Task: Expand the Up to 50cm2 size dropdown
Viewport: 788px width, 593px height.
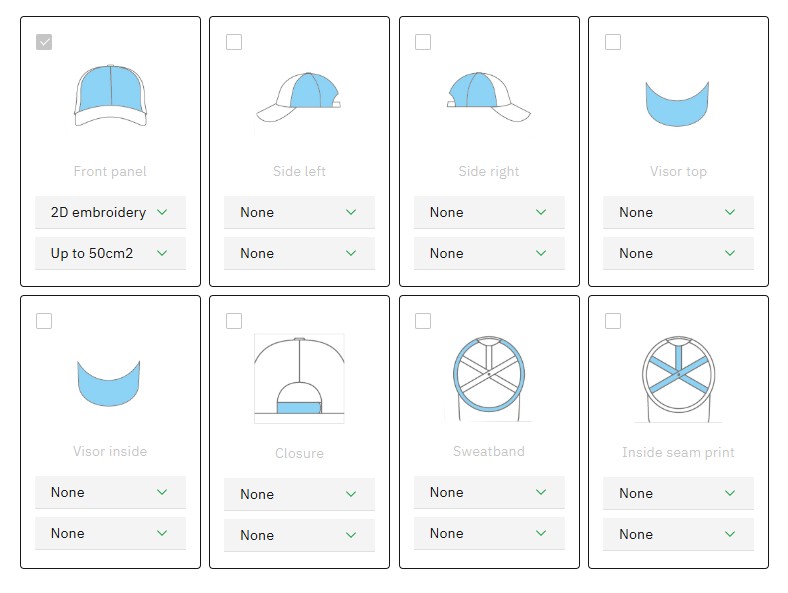Action: tap(110, 253)
